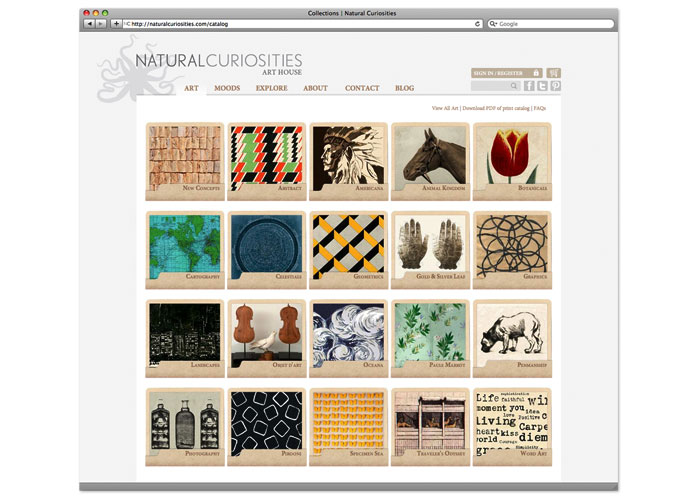Open the Abstract collection folder
This screenshot has width=700, height=500.
pyautogui.click(x=267, y=162)
